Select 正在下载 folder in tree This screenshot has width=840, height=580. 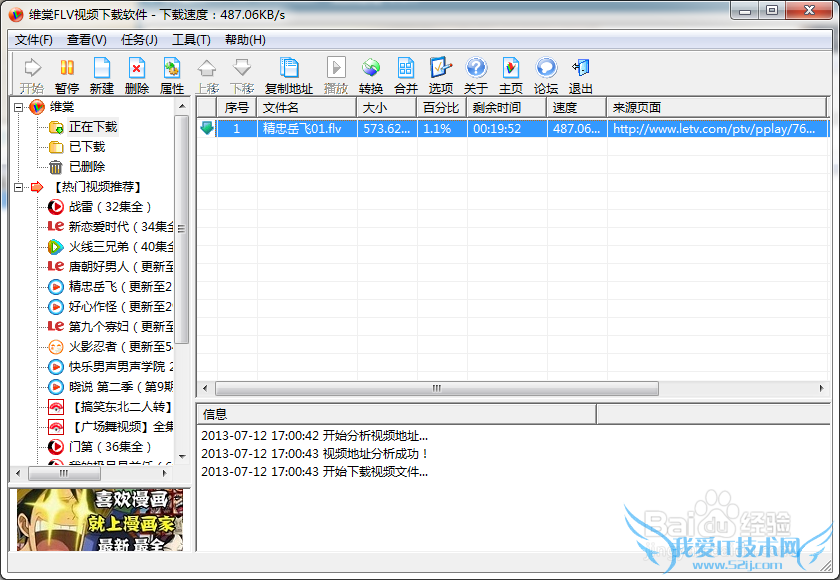pyautogui.click(x=93, y=127)
